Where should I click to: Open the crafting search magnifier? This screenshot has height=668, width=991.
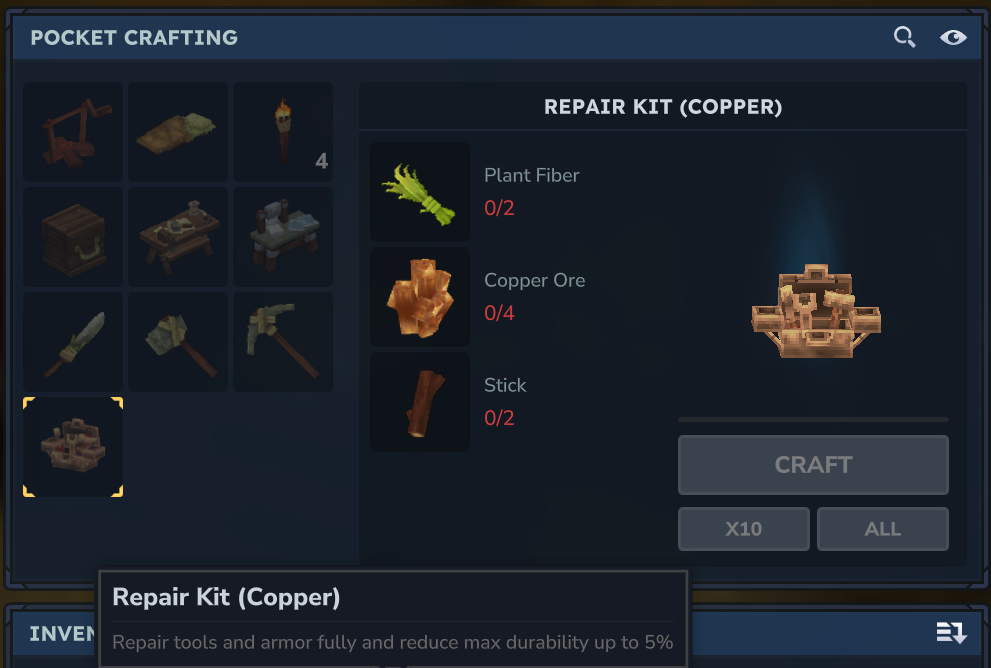pyautogui.click(x=904, y=37)
